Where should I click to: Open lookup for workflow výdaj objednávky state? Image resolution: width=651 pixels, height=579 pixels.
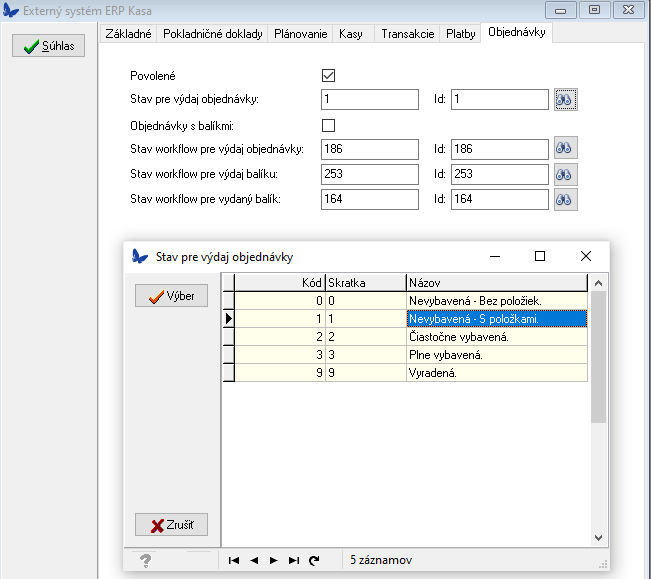point(566,148)
